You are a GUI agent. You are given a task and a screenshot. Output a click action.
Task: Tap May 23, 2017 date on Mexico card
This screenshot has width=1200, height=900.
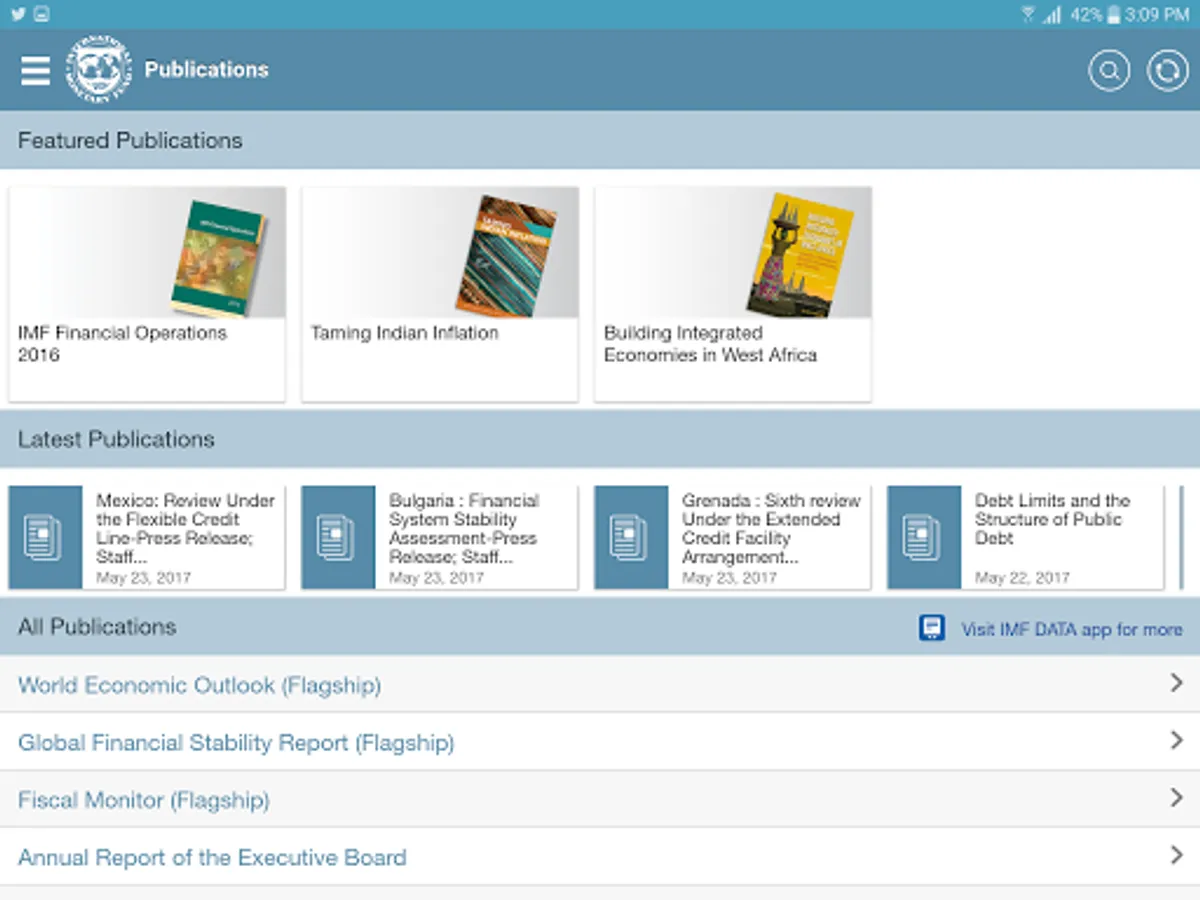(143, 578)
